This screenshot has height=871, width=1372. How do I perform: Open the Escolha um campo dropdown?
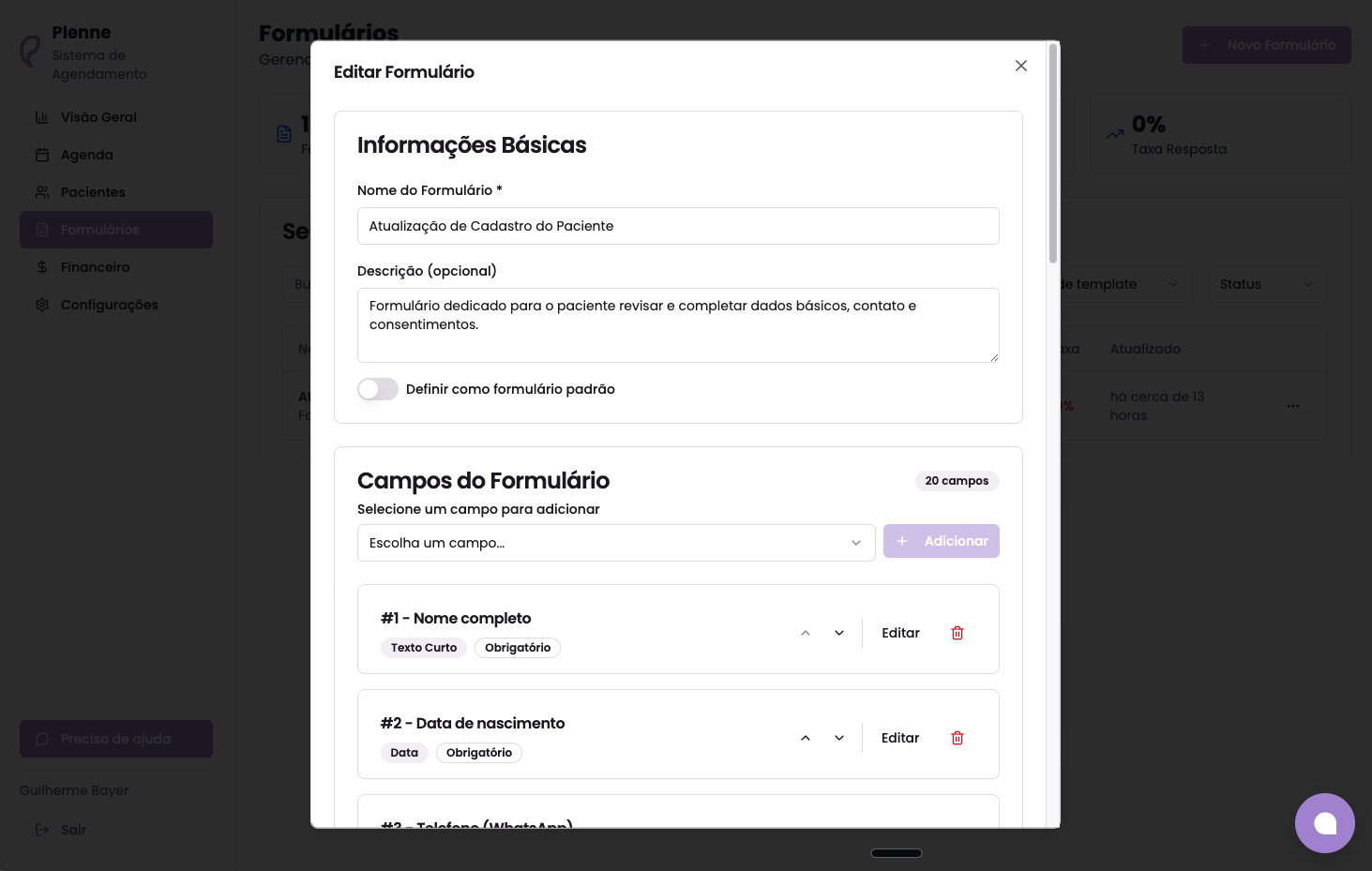tap(615, 543)
